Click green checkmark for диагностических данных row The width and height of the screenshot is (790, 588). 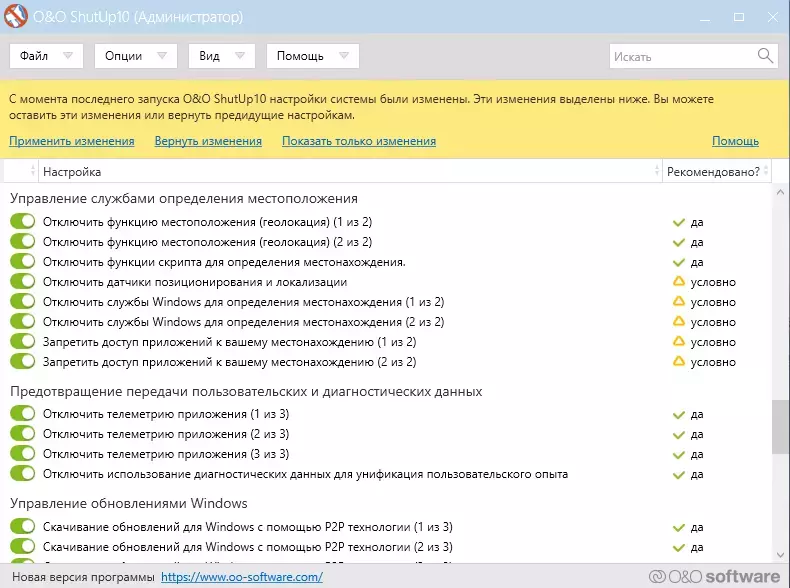tap(679, 475)
